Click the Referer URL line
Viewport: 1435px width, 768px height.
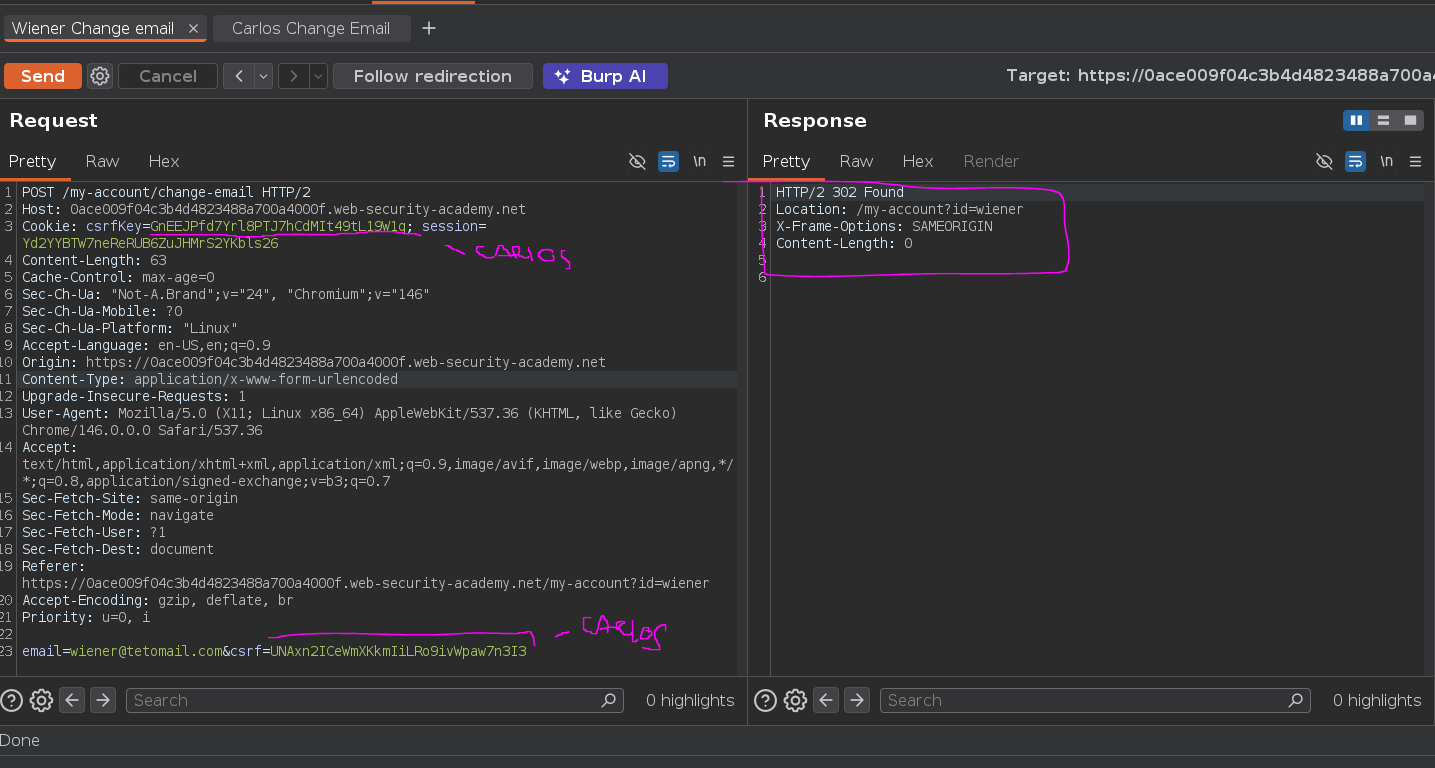click(x=366, y=583)
